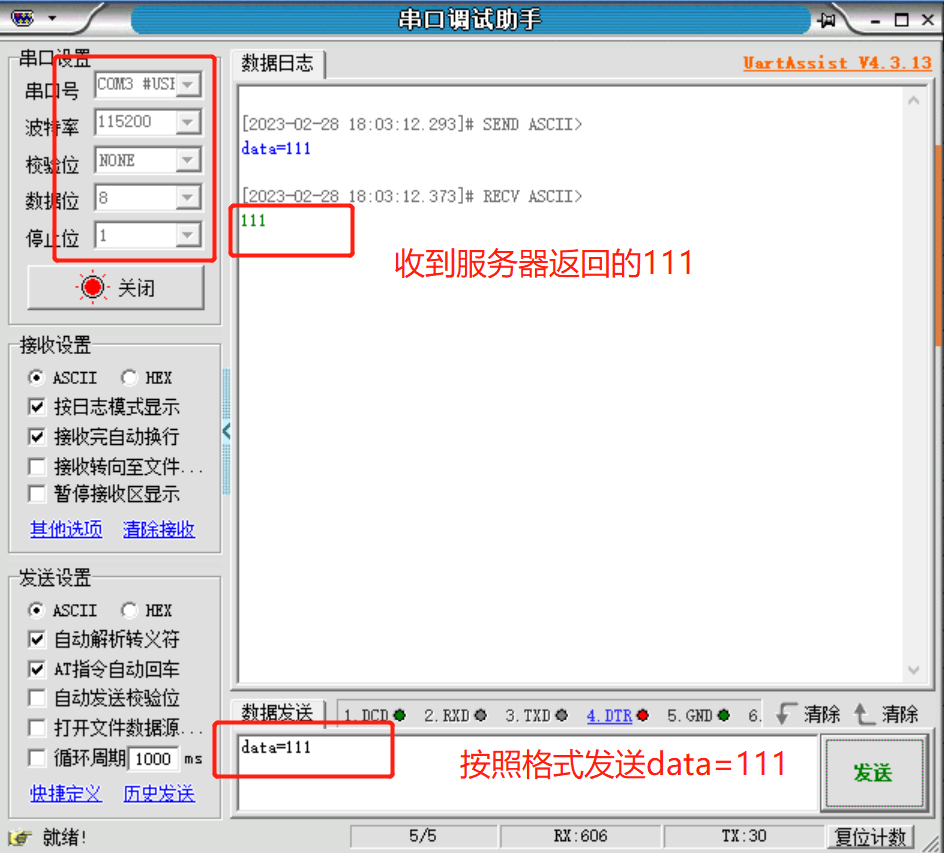Viewport: 944px width, 853px height.
Task: Toggle the red DTR indicator light
Action: (x=642, y=715)
